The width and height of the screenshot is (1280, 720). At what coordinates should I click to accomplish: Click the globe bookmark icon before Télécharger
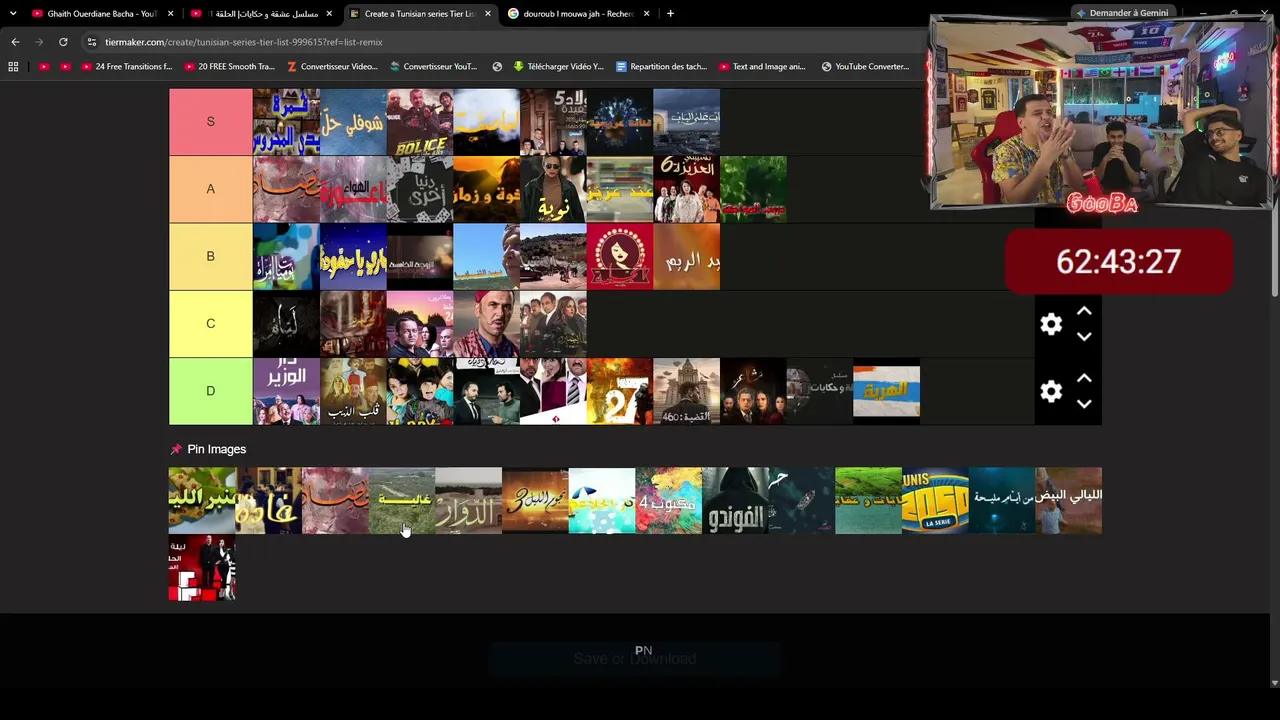pos(497,67)
